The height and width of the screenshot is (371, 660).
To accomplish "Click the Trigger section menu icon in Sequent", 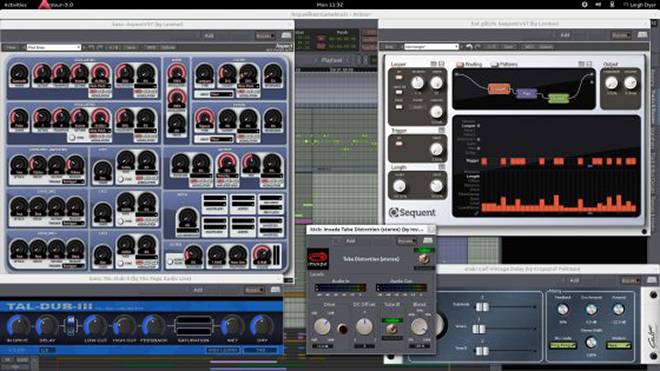I will [442, 131].
